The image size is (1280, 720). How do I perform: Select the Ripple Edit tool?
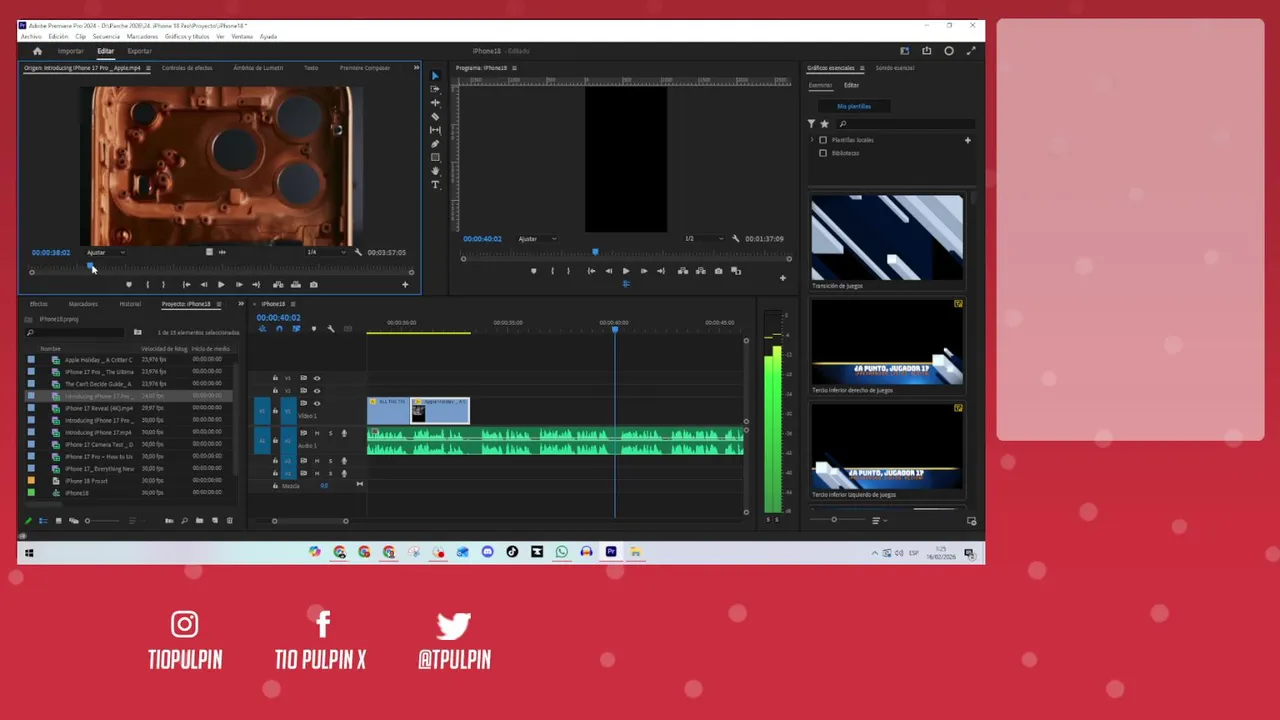click(434, 103)
